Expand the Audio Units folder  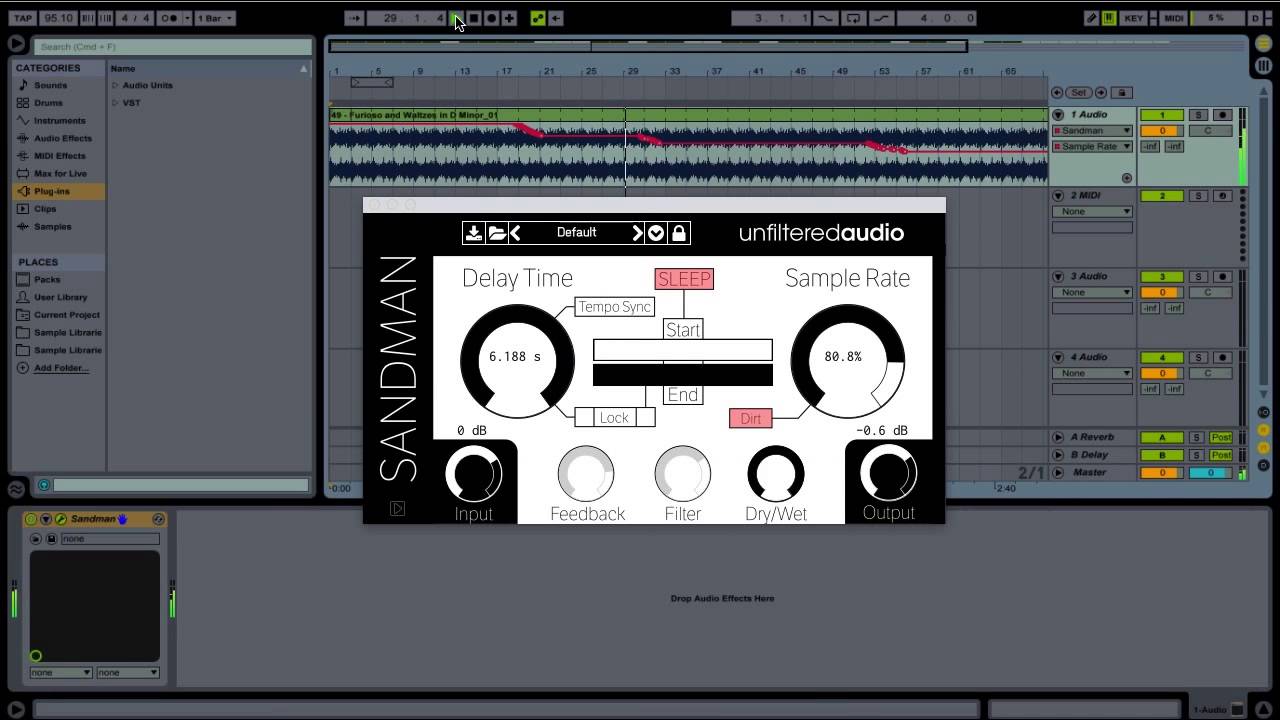115,86
